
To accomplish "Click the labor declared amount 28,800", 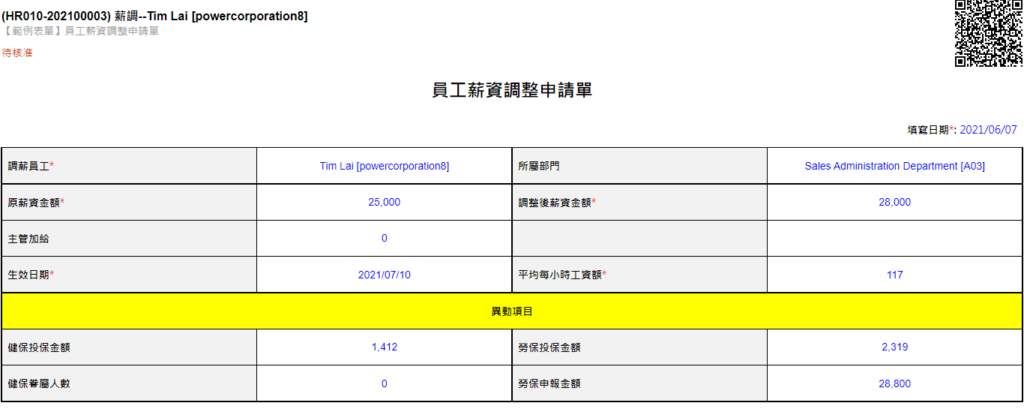I will pos(895,384).
